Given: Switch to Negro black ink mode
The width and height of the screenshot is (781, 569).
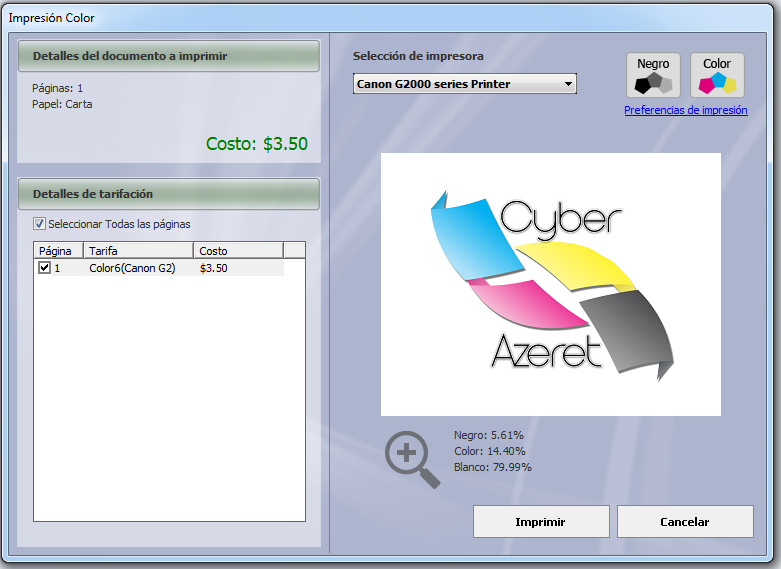Looking at the screenshot, I should [653, 76].
